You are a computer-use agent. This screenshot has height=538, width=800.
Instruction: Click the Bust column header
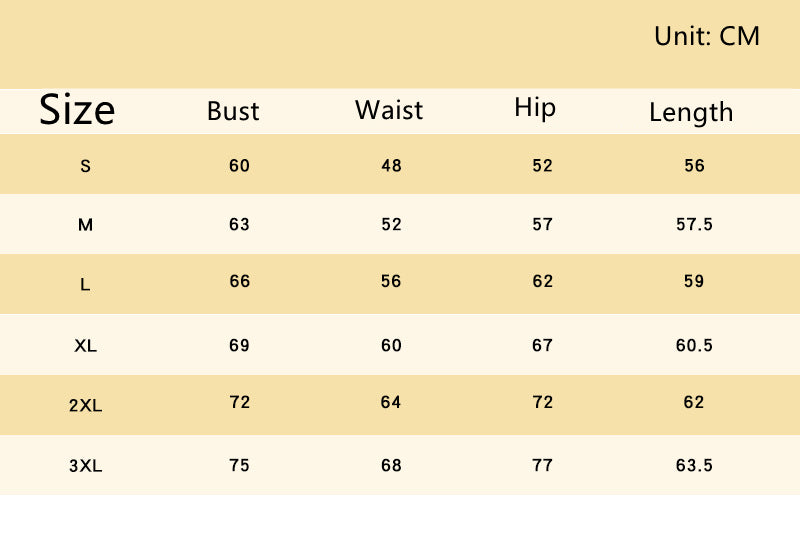pyautogui.click(x=233, y=111)
